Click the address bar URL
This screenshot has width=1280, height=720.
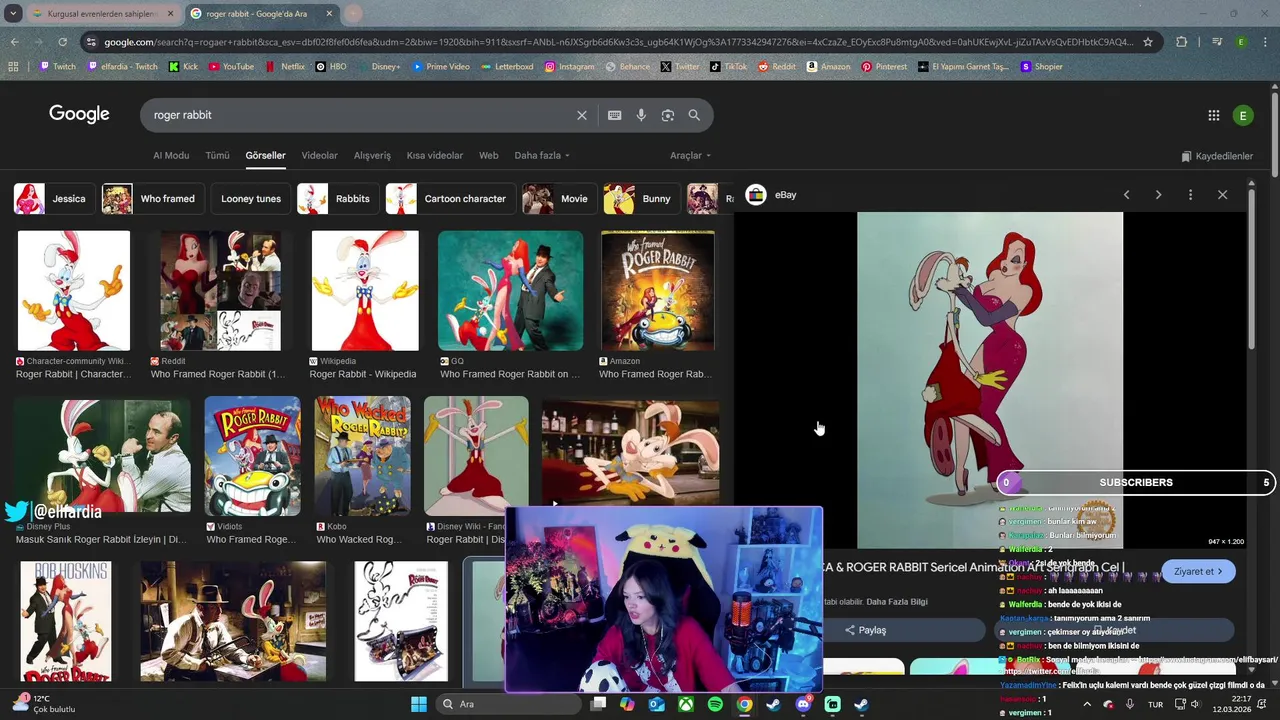click(x=619, y=42)
